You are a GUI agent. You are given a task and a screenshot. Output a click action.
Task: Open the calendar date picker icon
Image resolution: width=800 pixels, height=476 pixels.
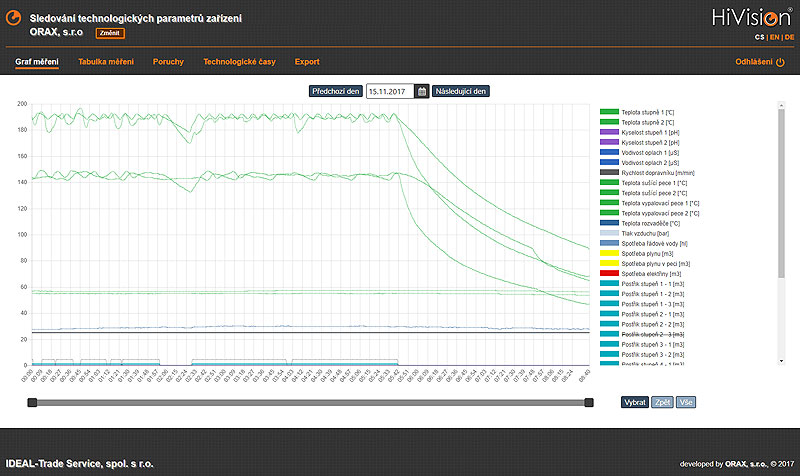[x=422, y=91]
